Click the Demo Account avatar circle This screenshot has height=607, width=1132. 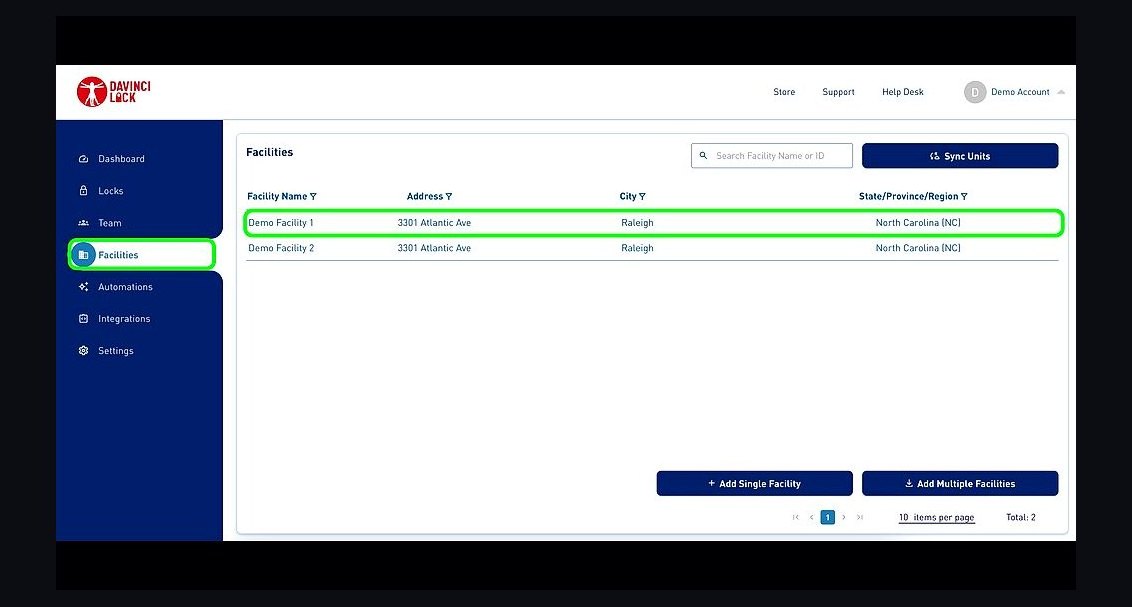[x=975, y=92]
